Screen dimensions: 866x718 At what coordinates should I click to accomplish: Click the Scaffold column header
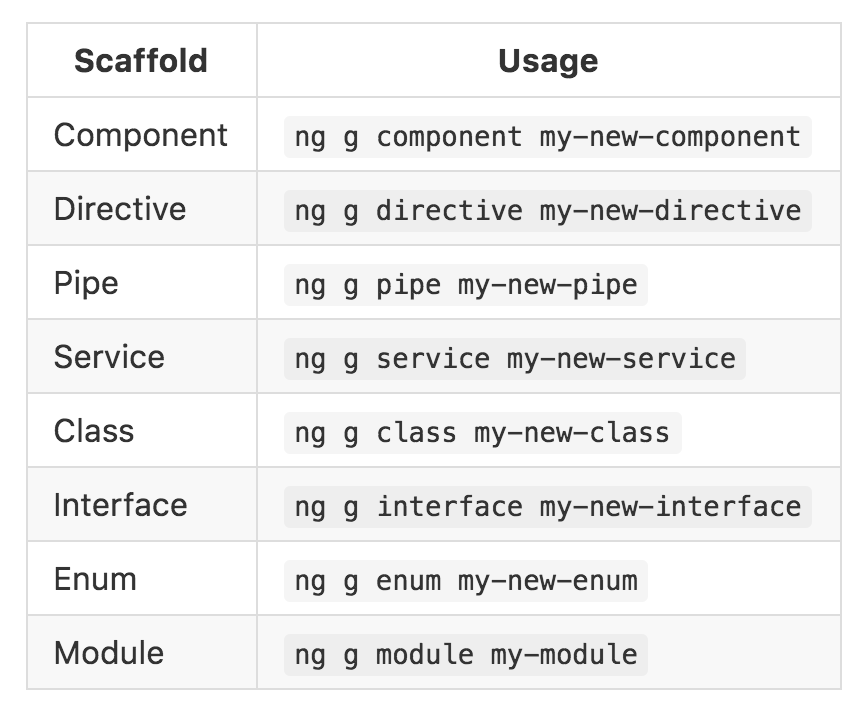click(x=141, y=61)
